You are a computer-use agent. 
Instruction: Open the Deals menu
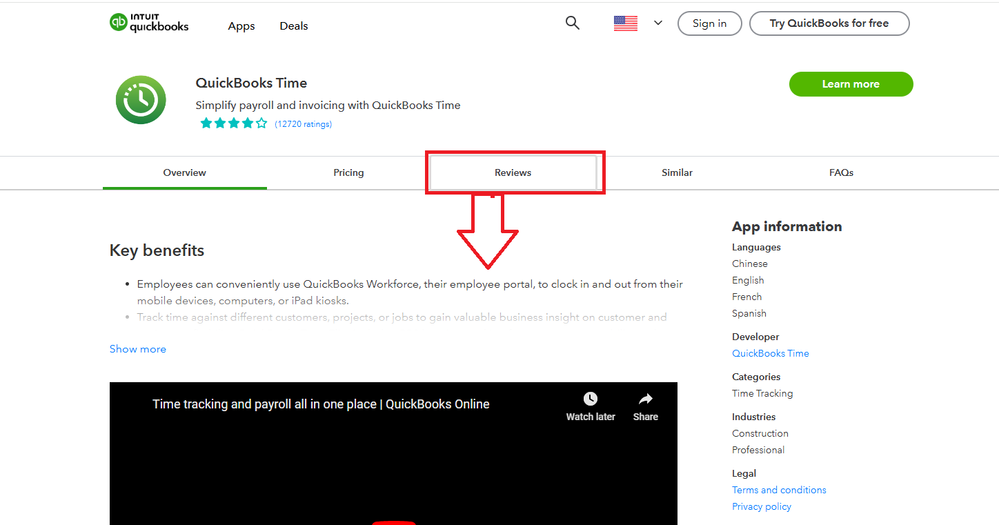pos(294,26)
